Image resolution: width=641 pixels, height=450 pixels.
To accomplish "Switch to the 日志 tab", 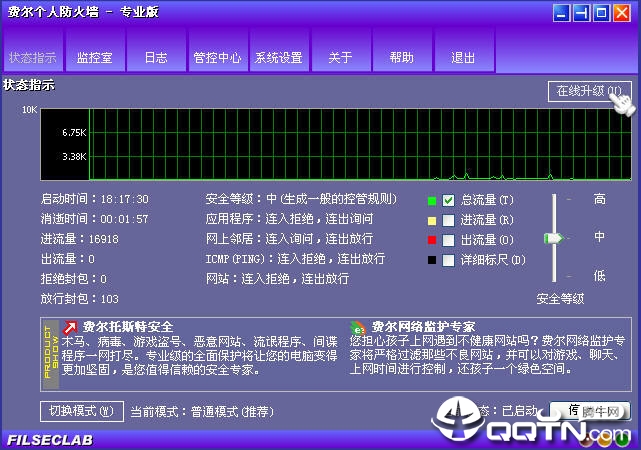I will pyautogui.click(x=156, y=50).
